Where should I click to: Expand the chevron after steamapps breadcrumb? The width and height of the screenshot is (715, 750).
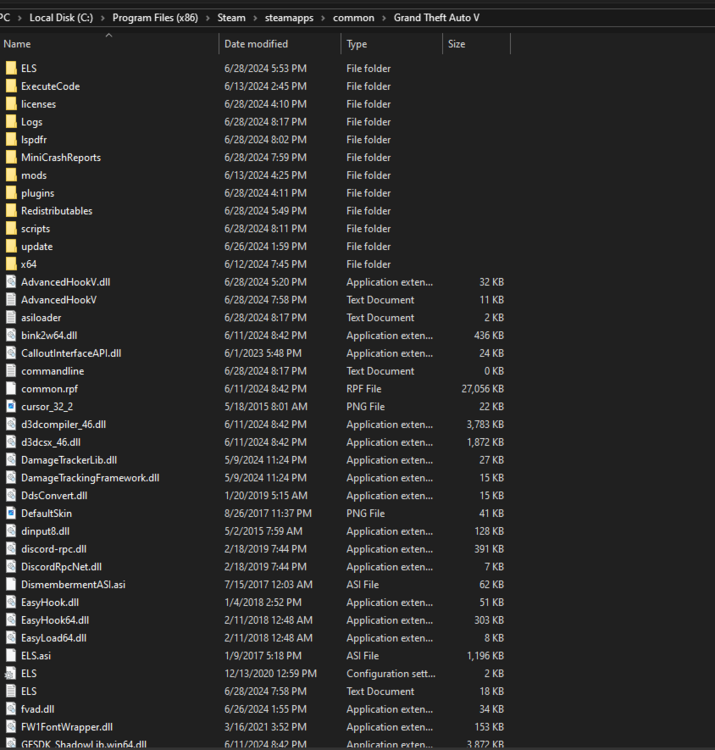(323, 18)
